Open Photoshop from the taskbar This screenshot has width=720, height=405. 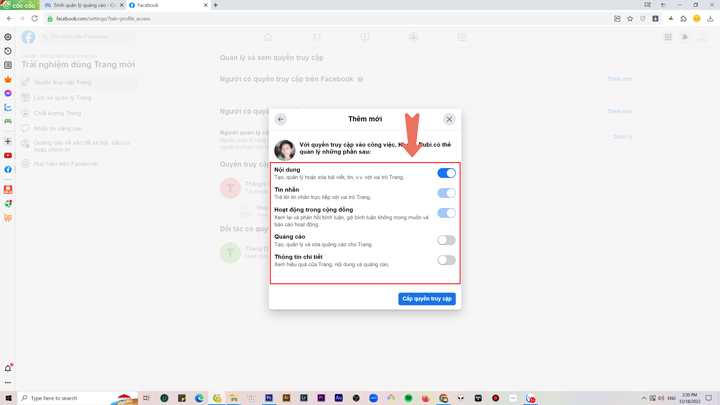[269, 398]
